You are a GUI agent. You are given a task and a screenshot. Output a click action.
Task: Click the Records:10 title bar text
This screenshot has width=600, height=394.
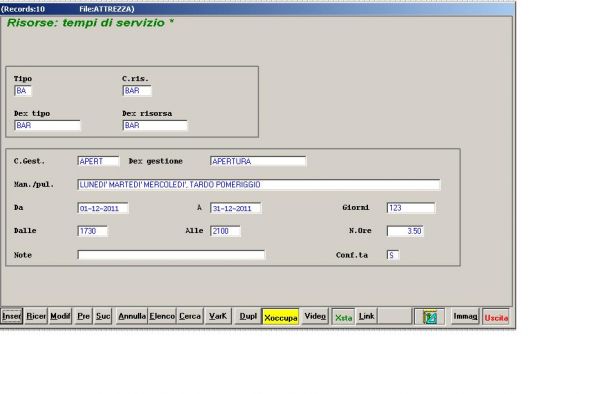click(23, 9)
